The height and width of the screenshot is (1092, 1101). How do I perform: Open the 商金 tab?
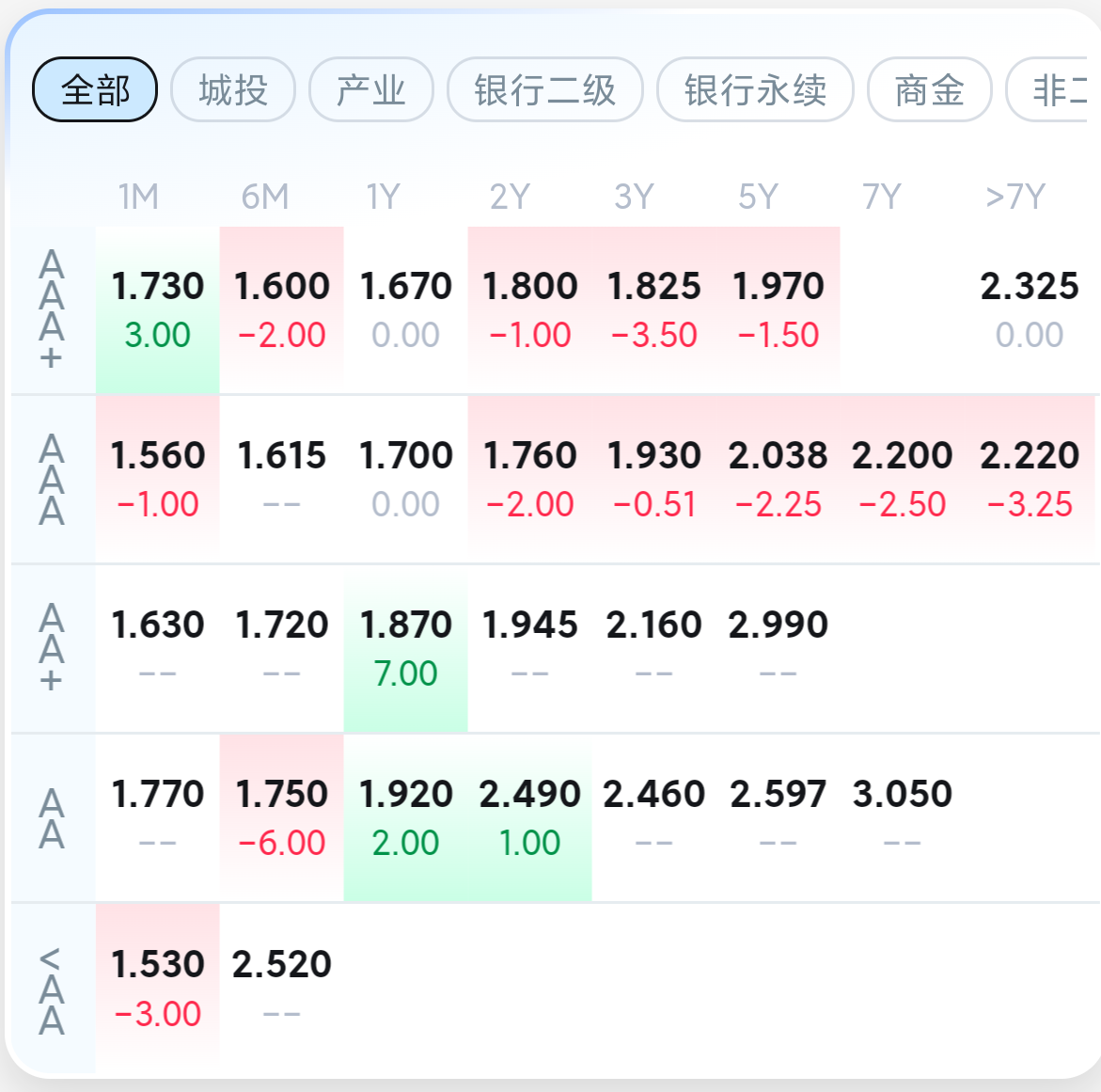tap(929, 90)
